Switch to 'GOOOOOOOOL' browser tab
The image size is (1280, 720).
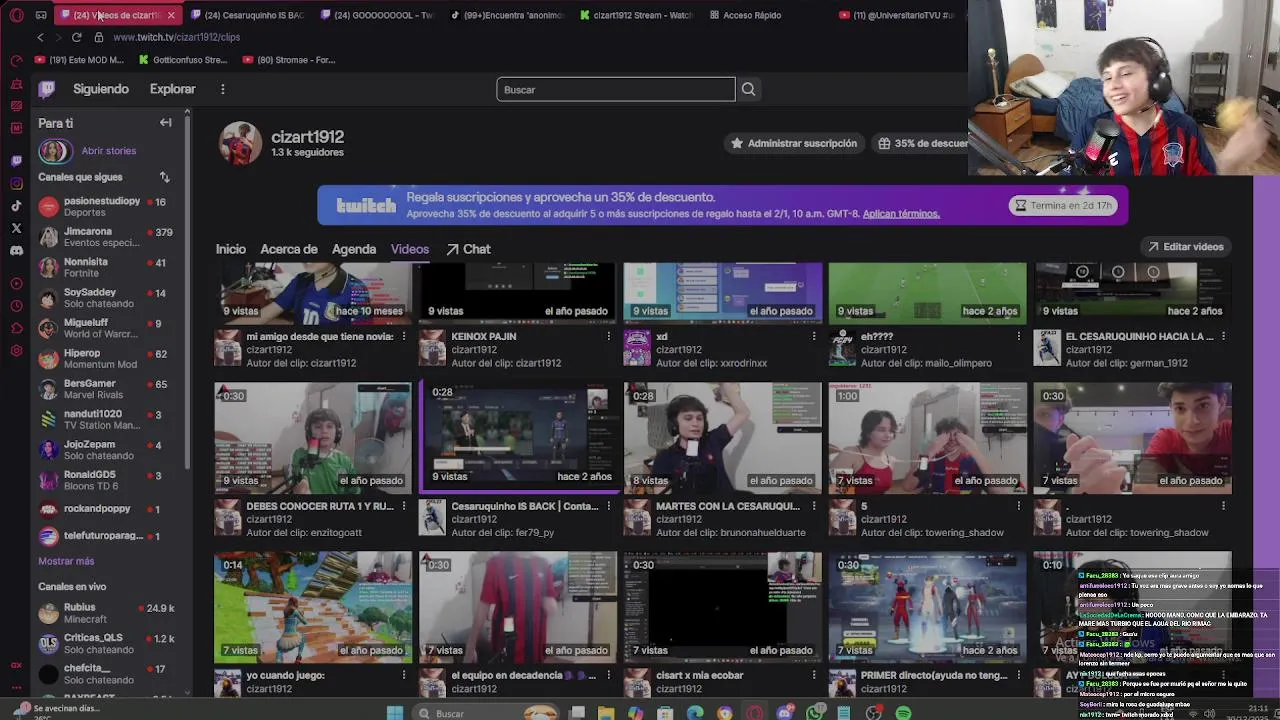(376, 15)
